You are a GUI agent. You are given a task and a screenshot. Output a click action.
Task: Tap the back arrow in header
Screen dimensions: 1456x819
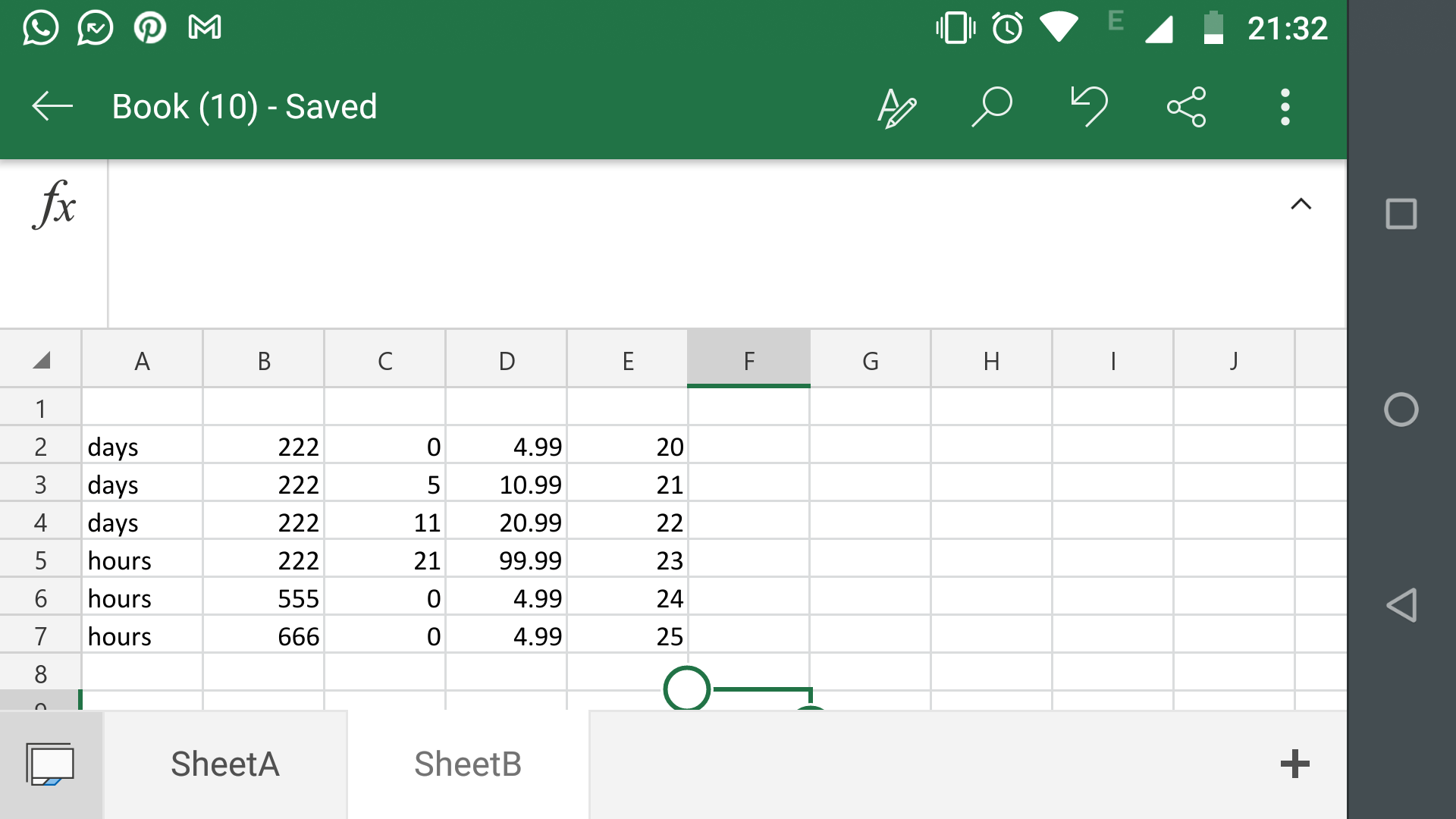tap(52, 106)
